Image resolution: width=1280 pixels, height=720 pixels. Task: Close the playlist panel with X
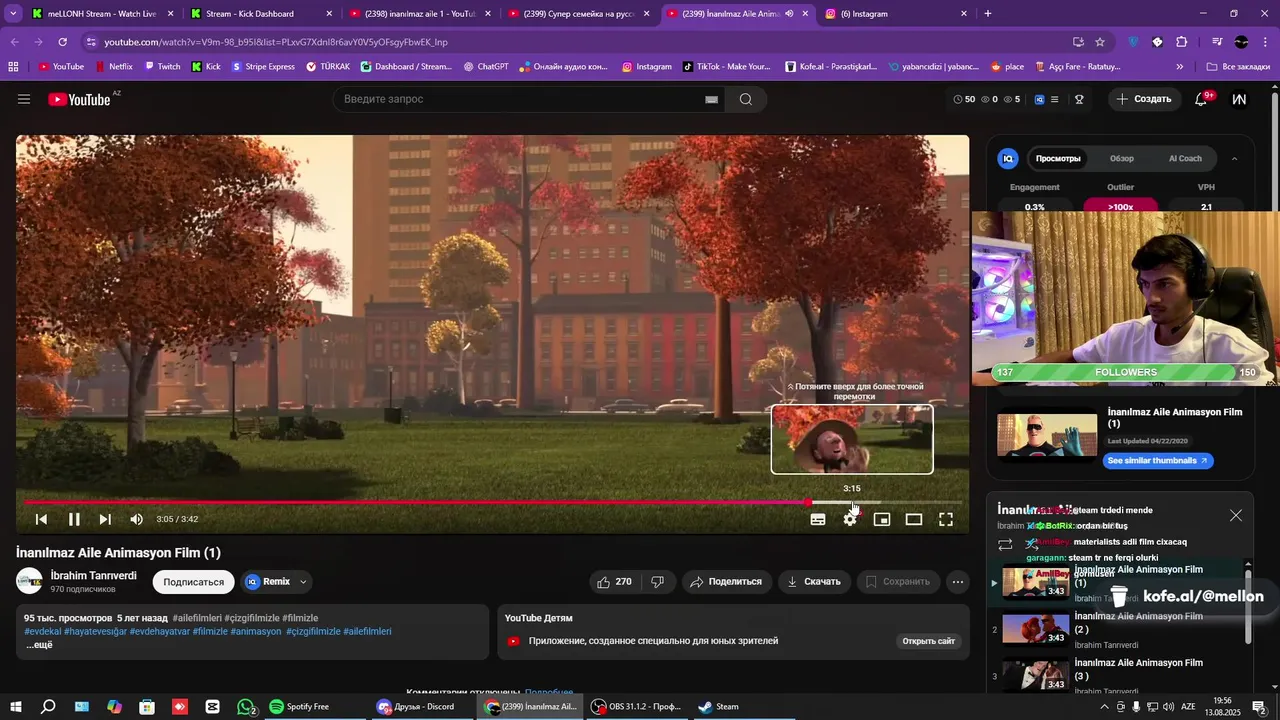coord(1236,515)
